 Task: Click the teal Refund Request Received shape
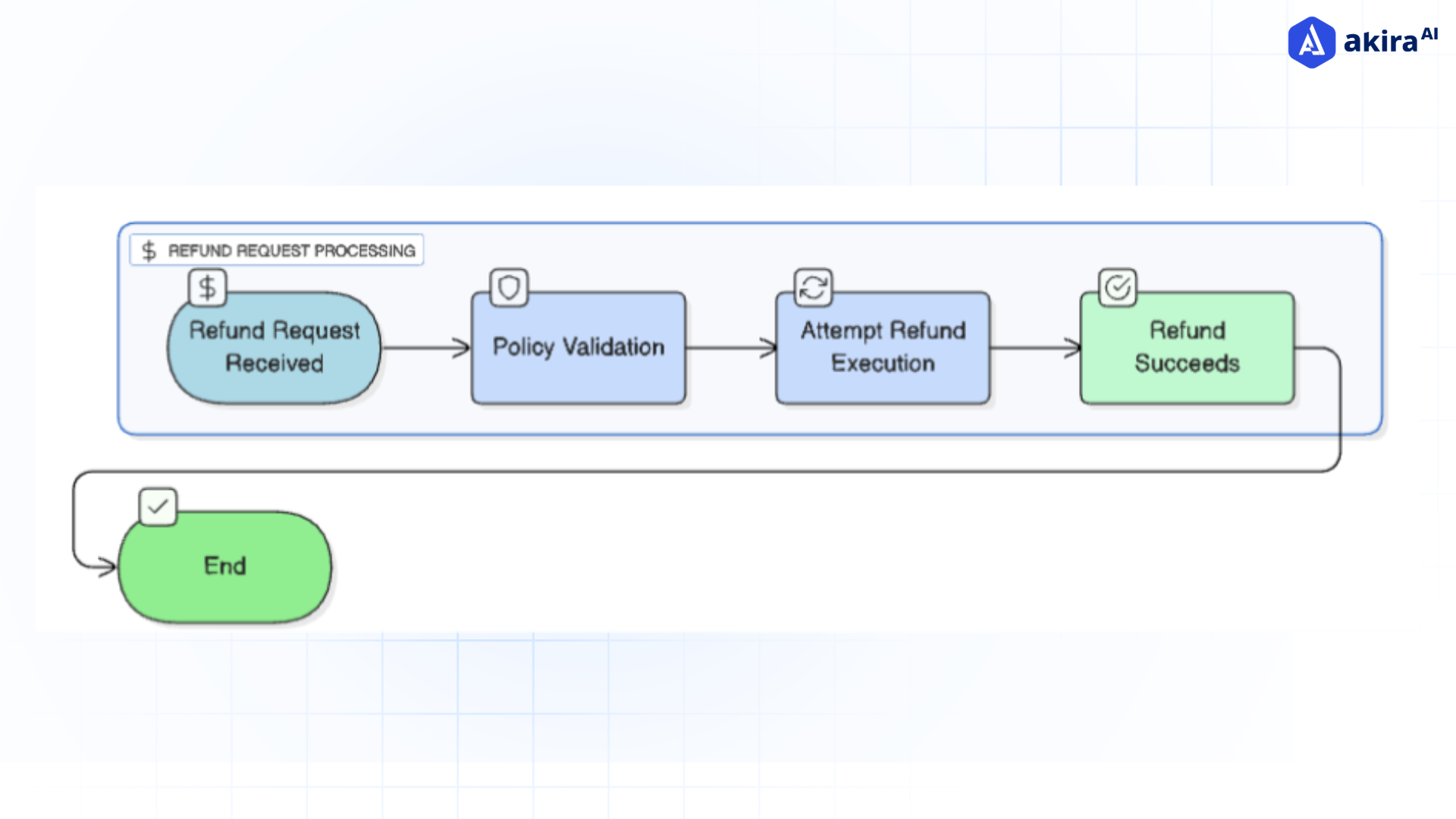[273, 347]
